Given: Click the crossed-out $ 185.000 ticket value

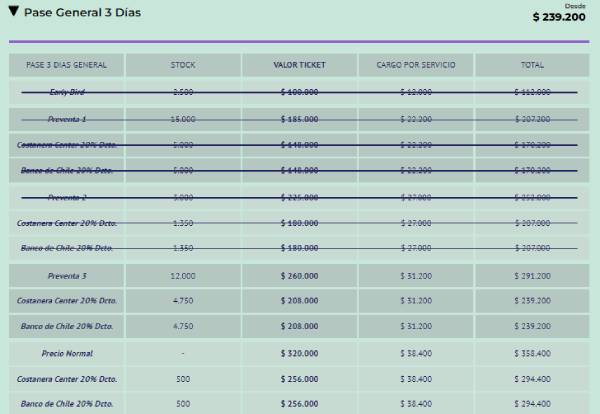Looking at the screenshot, I should click(299, 119).
